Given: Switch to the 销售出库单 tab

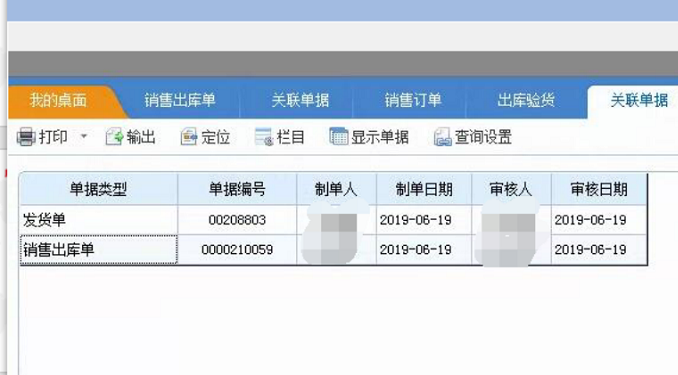Looking at the screenshot, I should tap(180, 100).
